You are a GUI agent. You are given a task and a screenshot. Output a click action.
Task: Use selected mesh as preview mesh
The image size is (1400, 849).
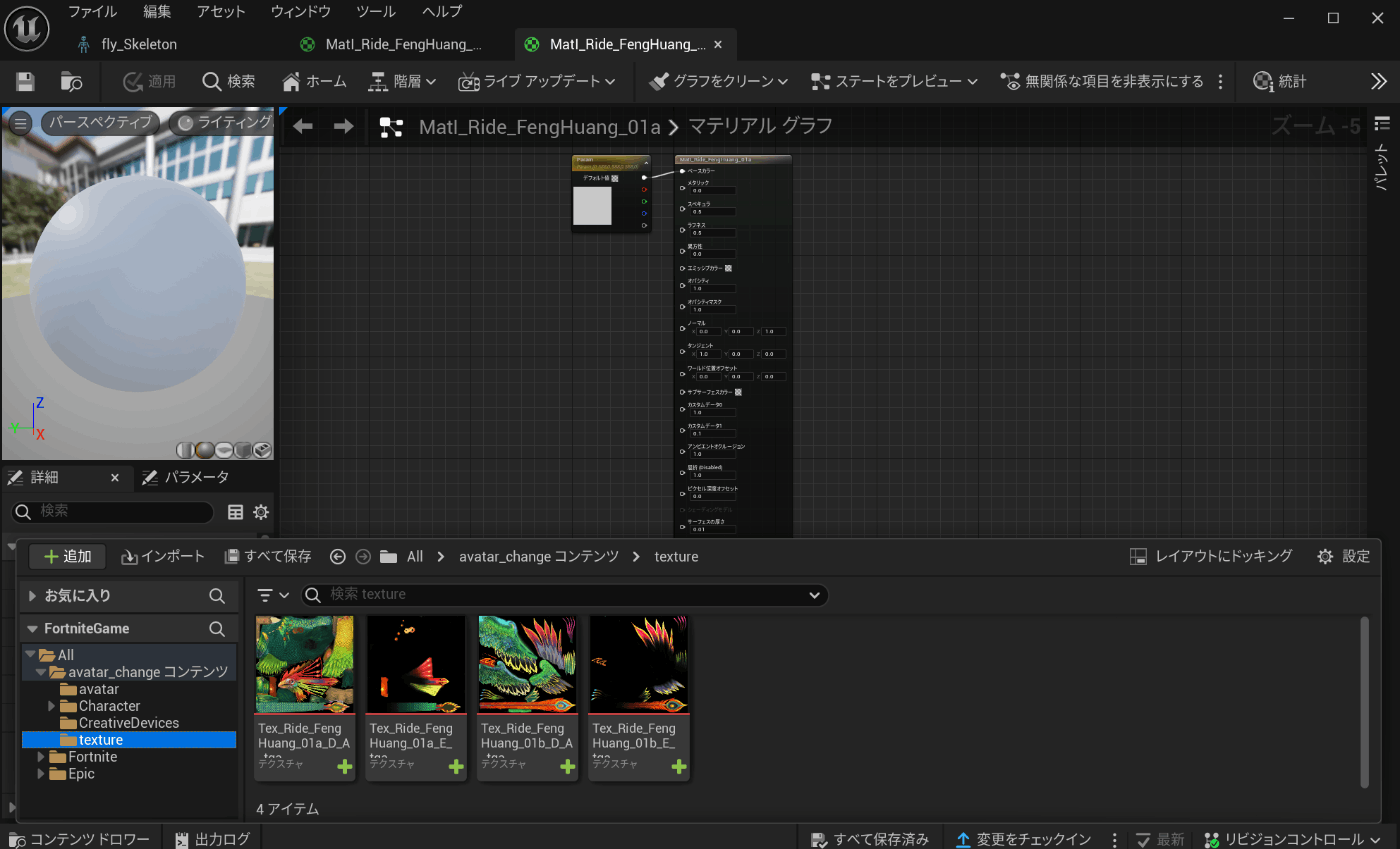point(262,450)
